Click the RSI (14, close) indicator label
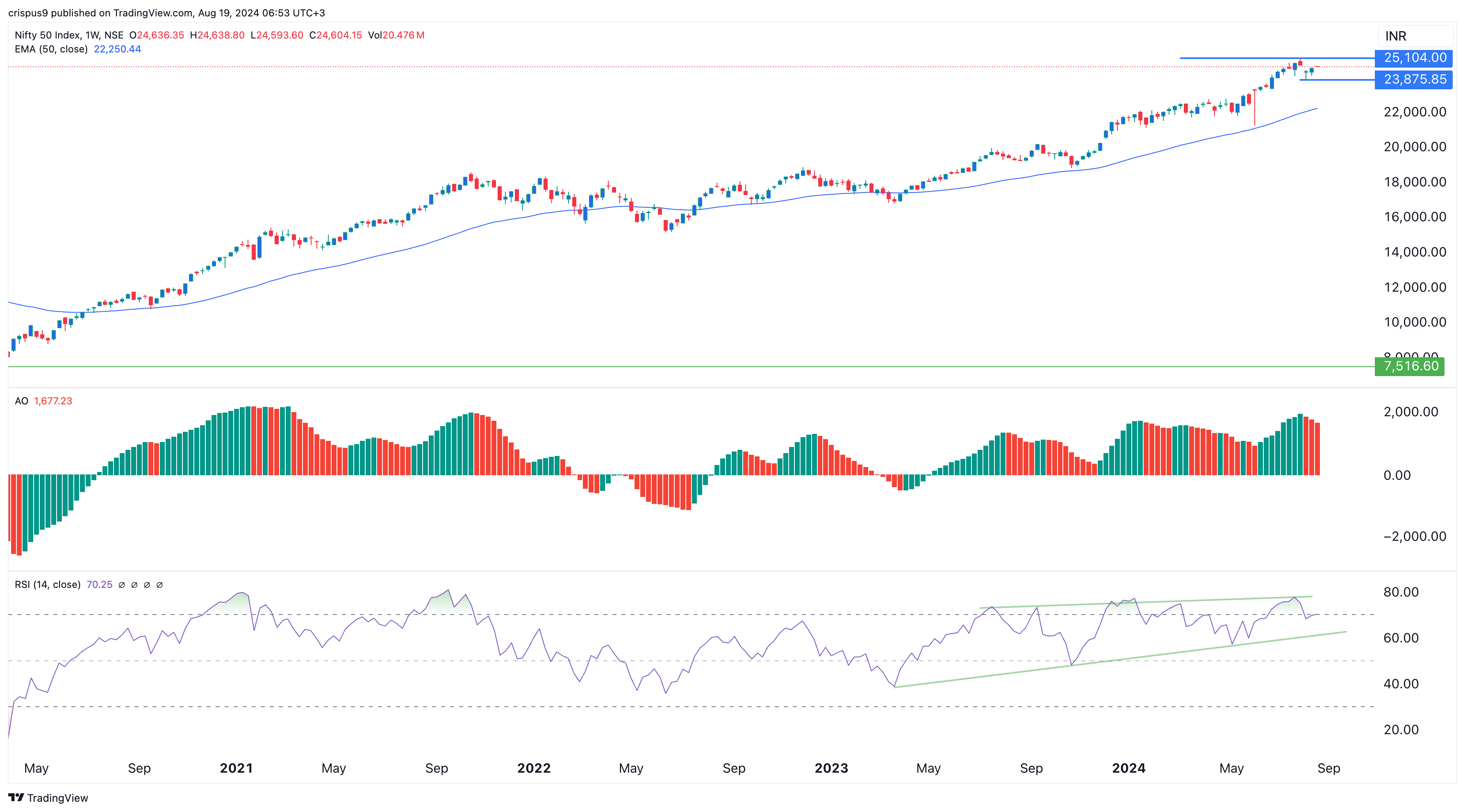Screen dimensions: 1465x812 tap(48, 585)
